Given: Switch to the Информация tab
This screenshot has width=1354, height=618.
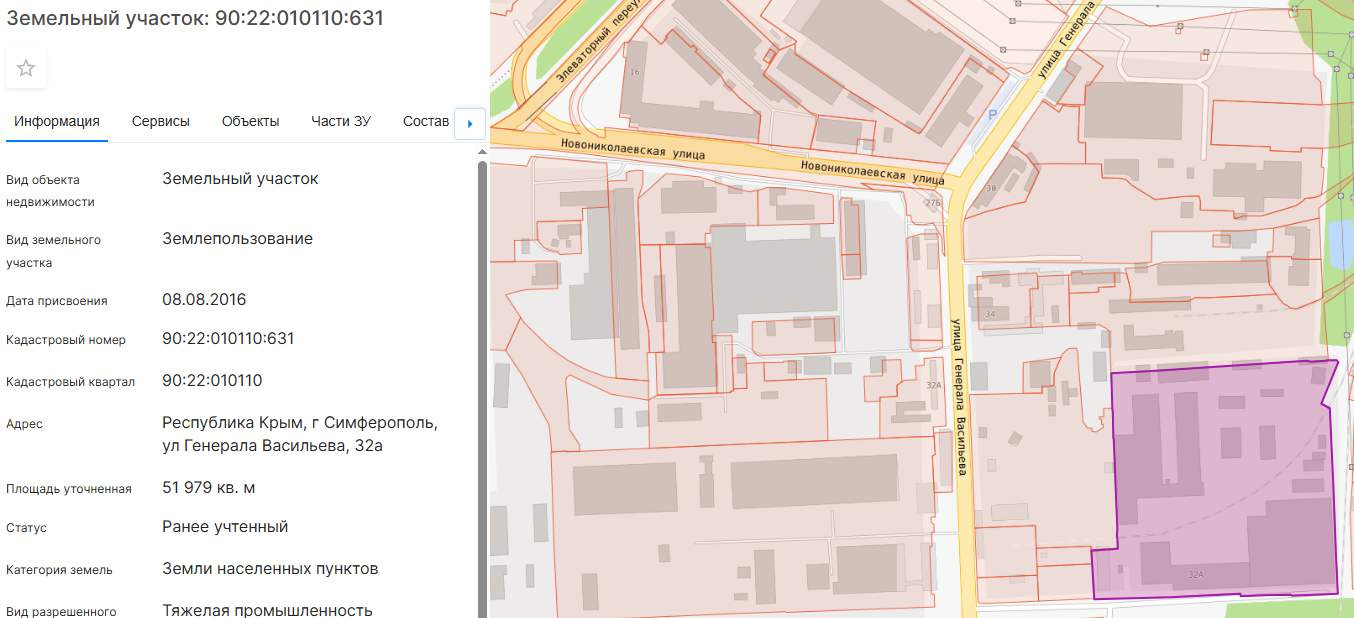Looking at the screenshot, I should 57,121.
